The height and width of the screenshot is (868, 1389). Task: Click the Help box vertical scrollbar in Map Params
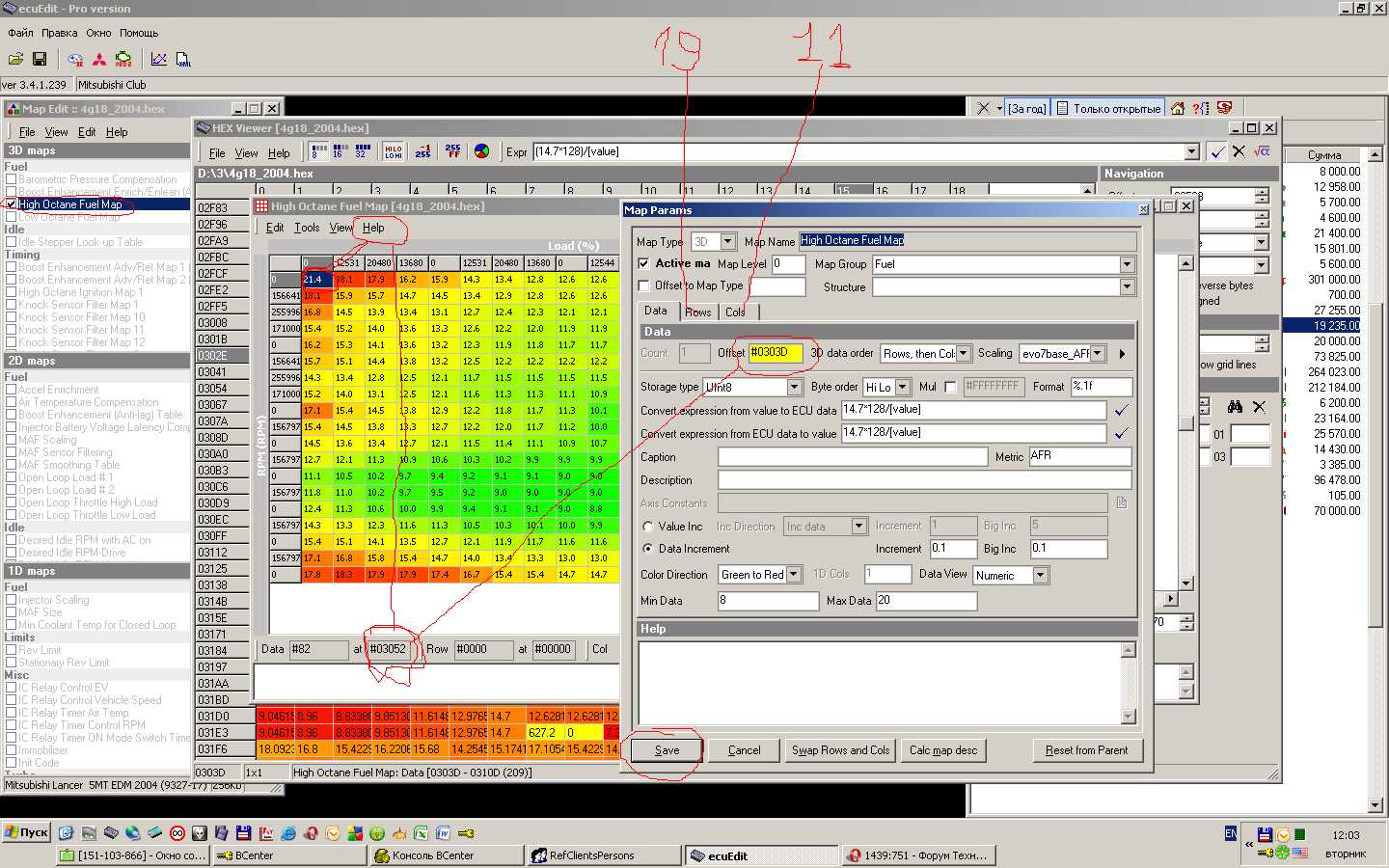click(1129, 683)
